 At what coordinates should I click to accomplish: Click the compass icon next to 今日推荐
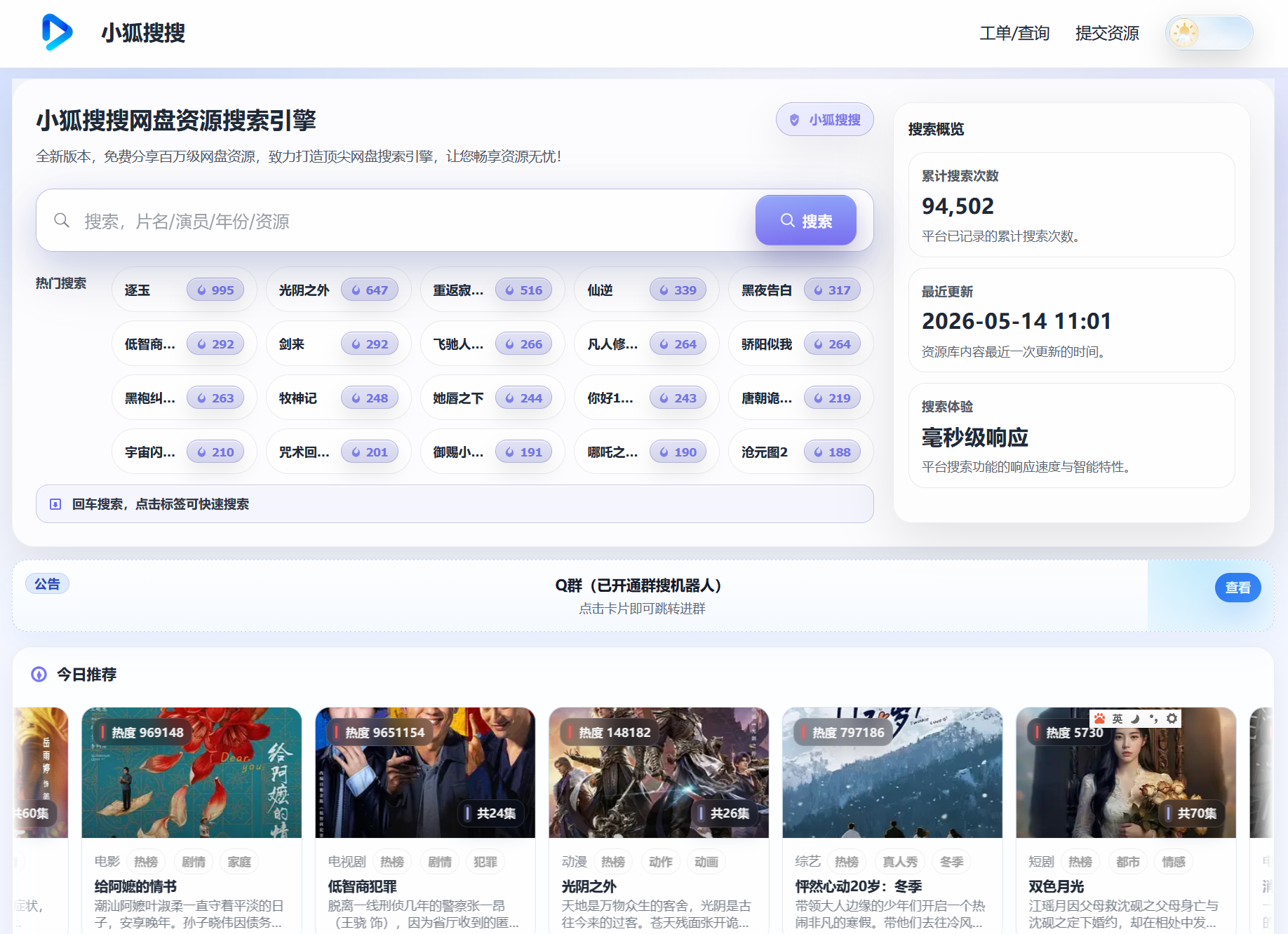coord(39,675)
